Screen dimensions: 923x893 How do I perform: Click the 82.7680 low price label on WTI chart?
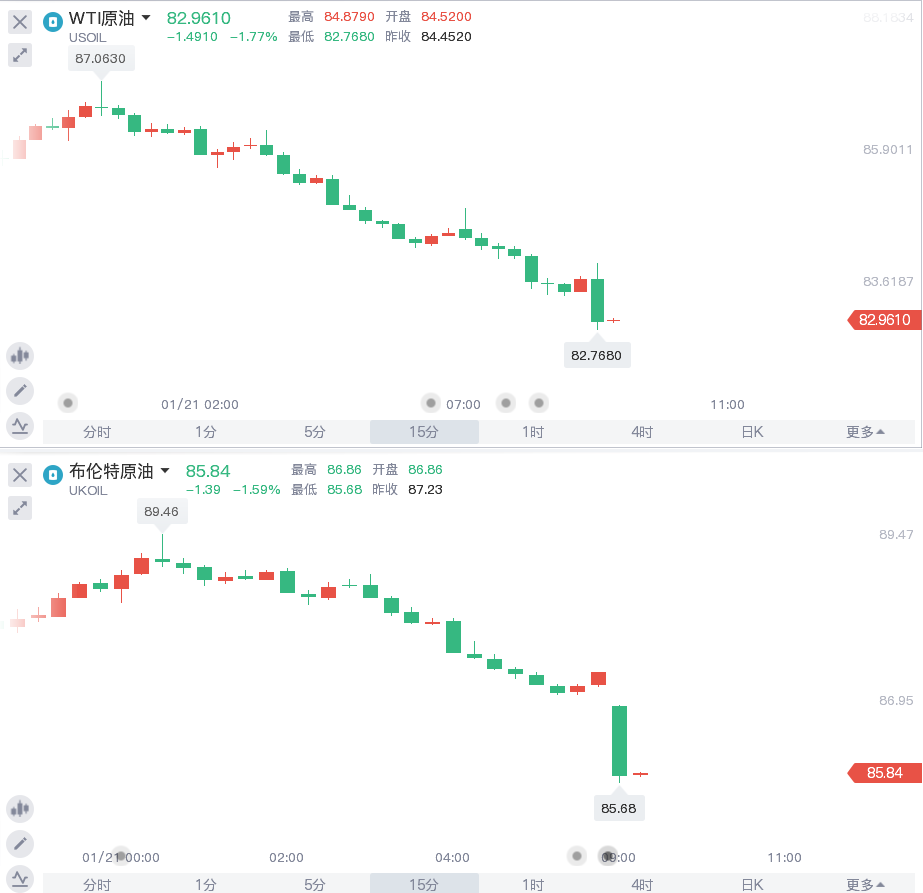click(597, 355)
